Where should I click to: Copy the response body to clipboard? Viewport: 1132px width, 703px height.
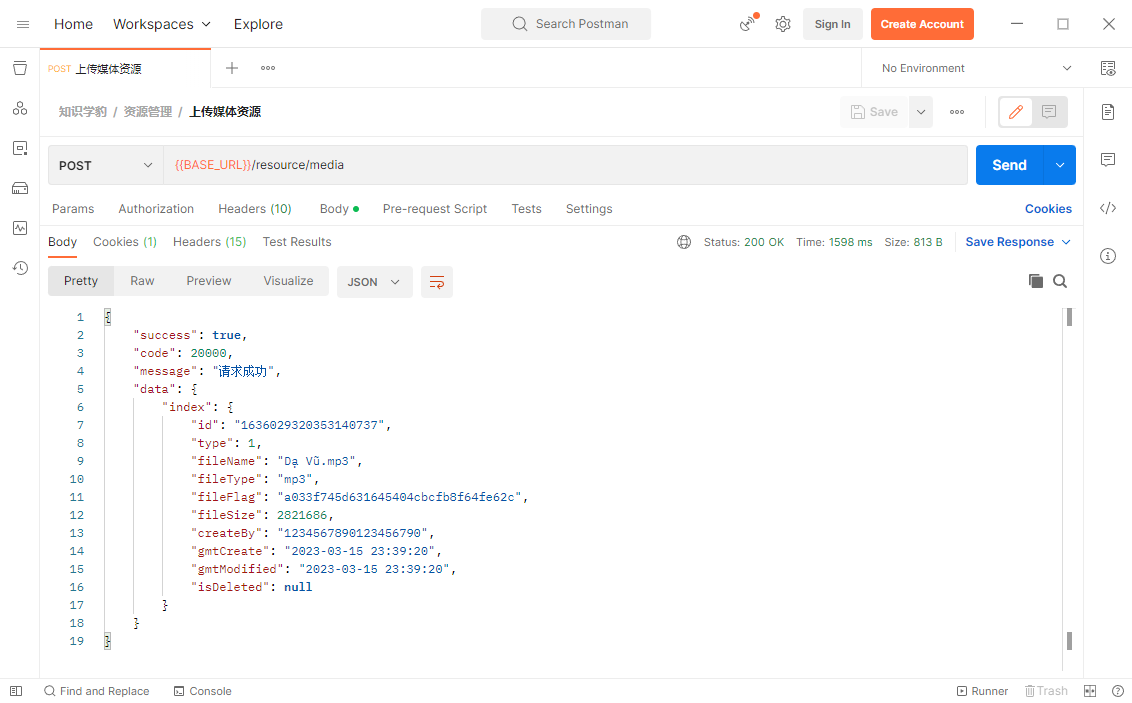pyautogui.click(x=1036, y=281)
